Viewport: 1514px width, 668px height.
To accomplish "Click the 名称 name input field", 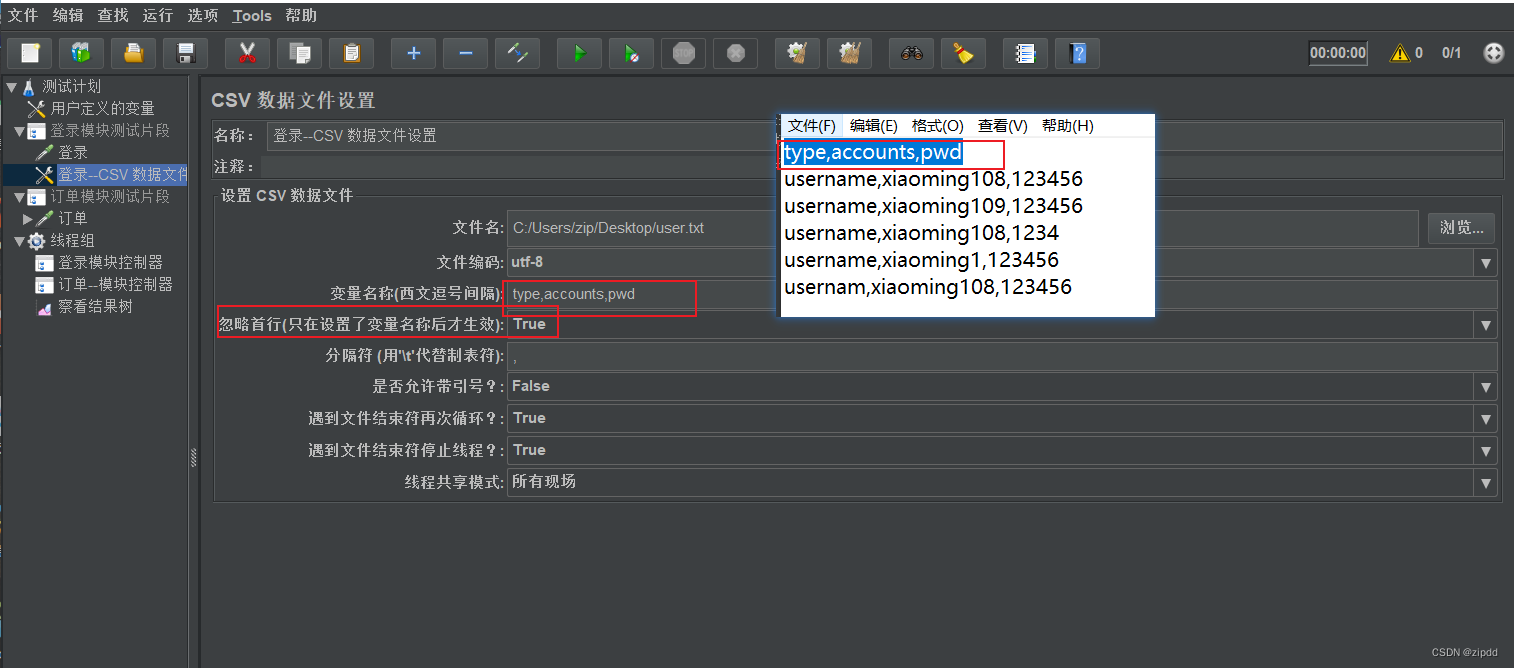I will (884, 136).
